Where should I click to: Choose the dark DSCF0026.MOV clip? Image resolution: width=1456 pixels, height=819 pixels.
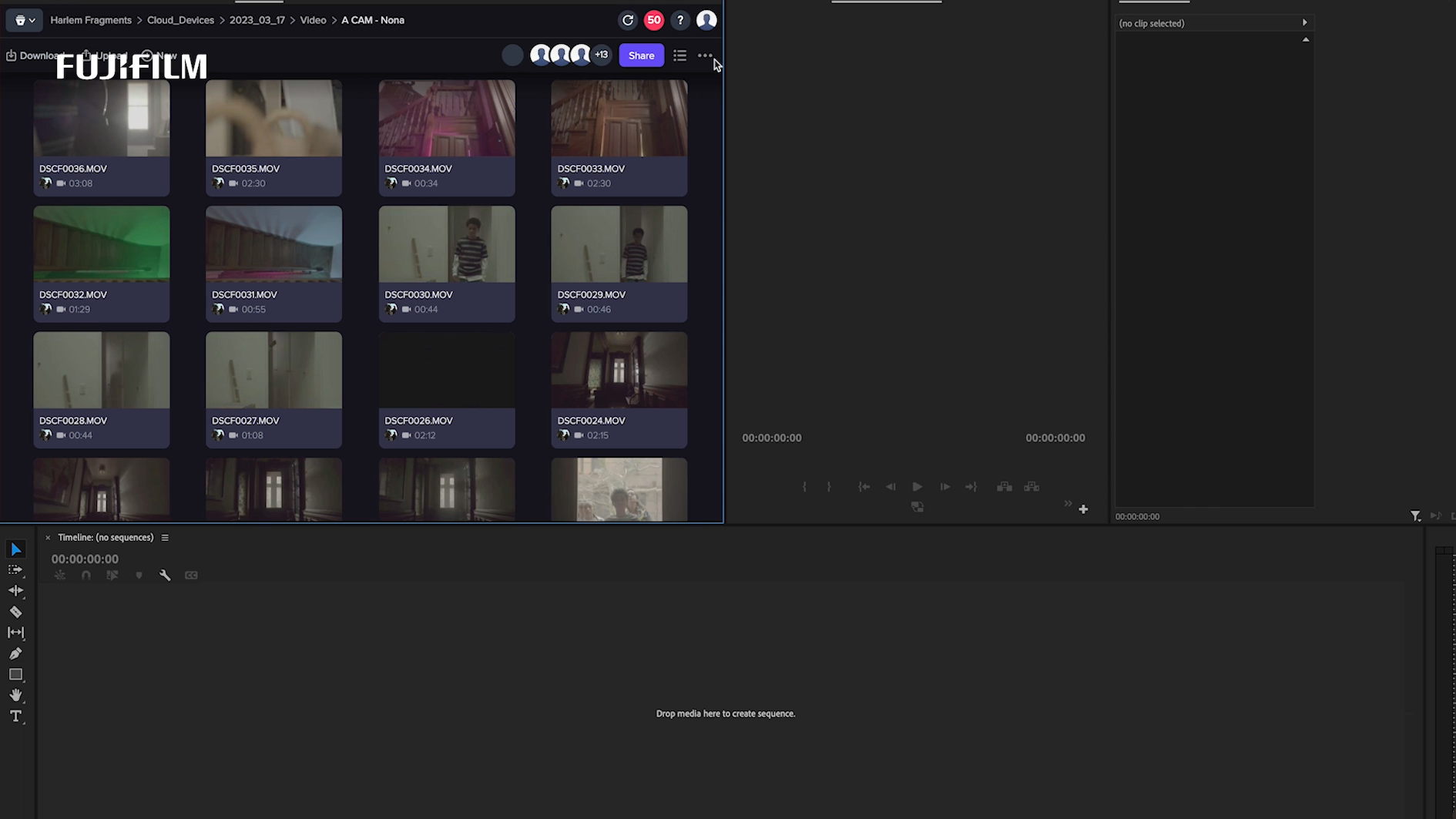click(x=447, y=390)
